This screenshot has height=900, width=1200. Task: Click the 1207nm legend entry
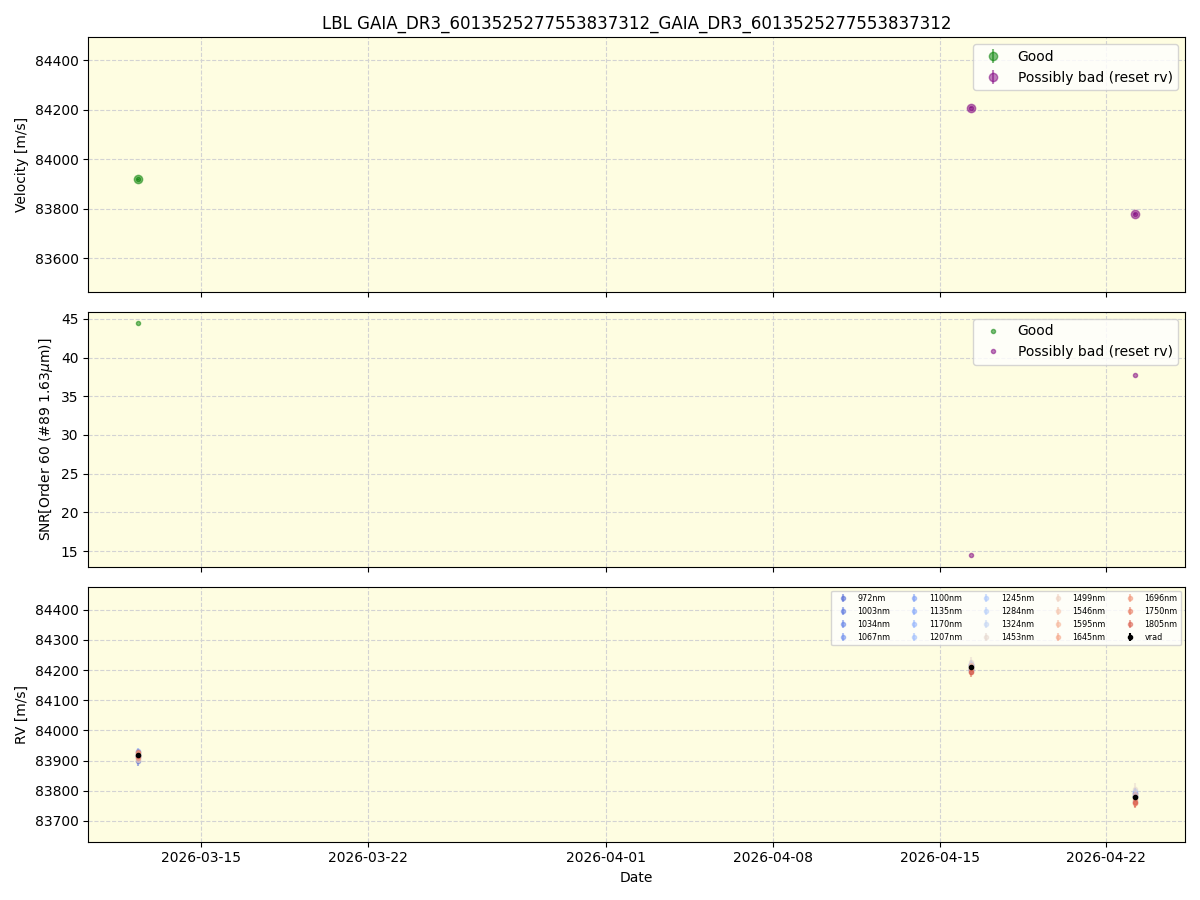[x=935, y=637]
